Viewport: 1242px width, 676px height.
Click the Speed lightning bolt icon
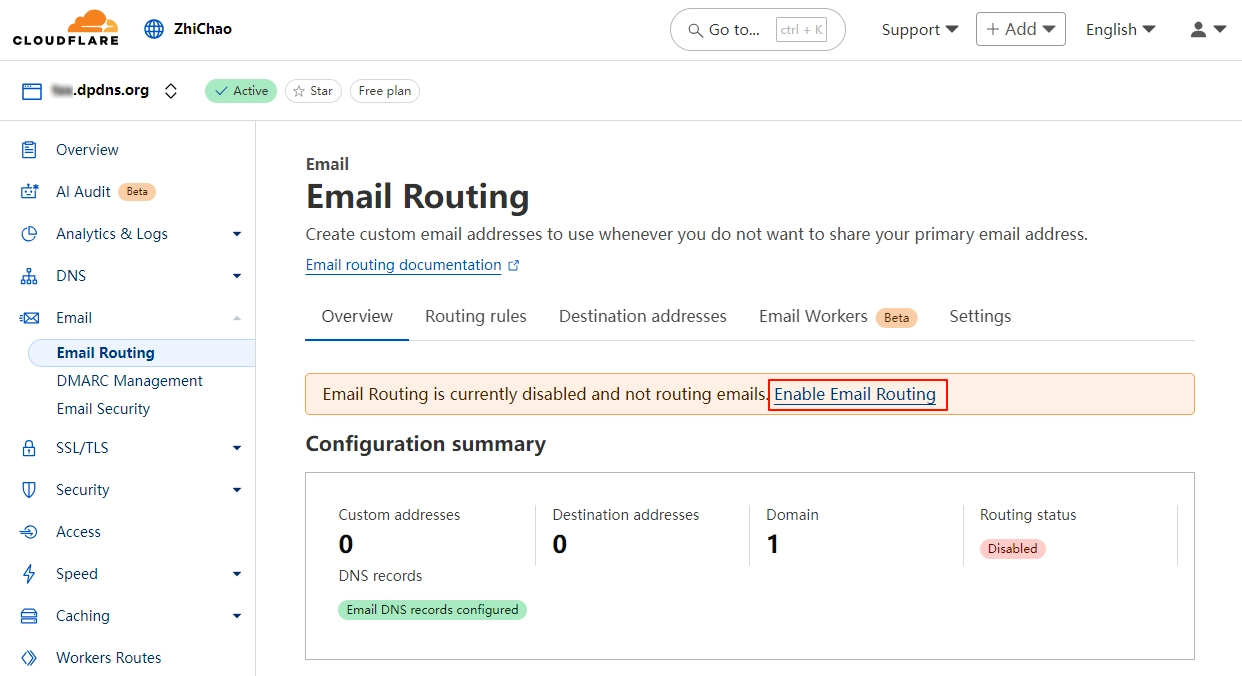(x=29, y=574)
